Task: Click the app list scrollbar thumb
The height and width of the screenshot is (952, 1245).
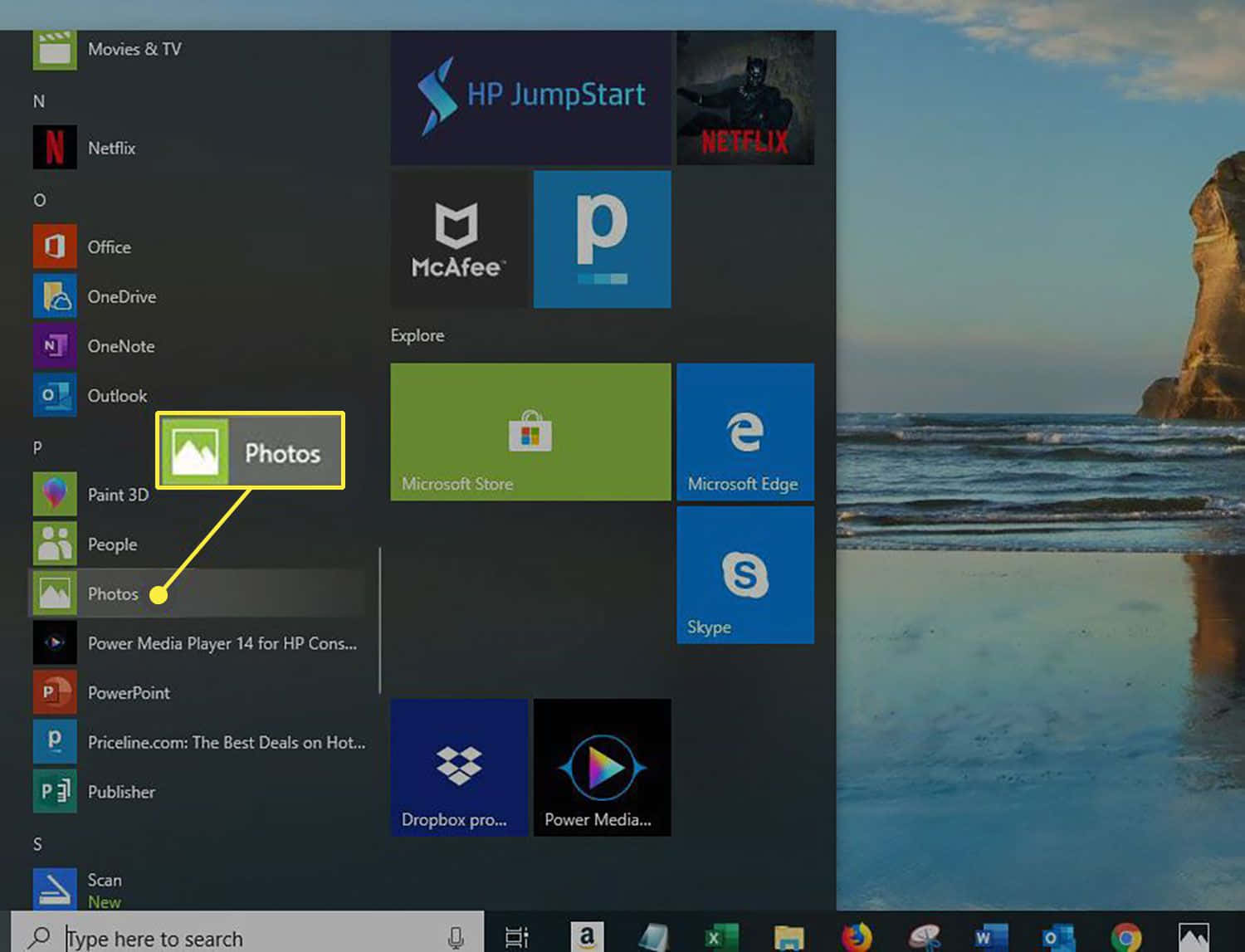Action: tap(380, 620)
